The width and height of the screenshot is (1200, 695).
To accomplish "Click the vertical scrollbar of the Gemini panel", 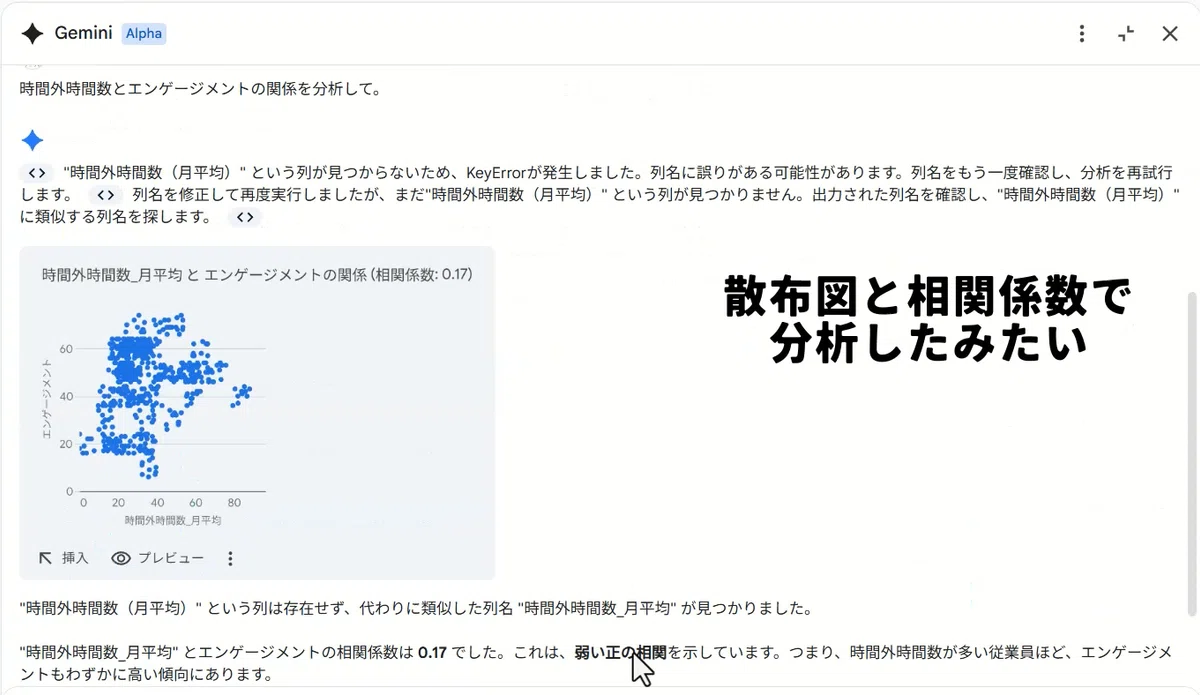I will pos(1190,453).
